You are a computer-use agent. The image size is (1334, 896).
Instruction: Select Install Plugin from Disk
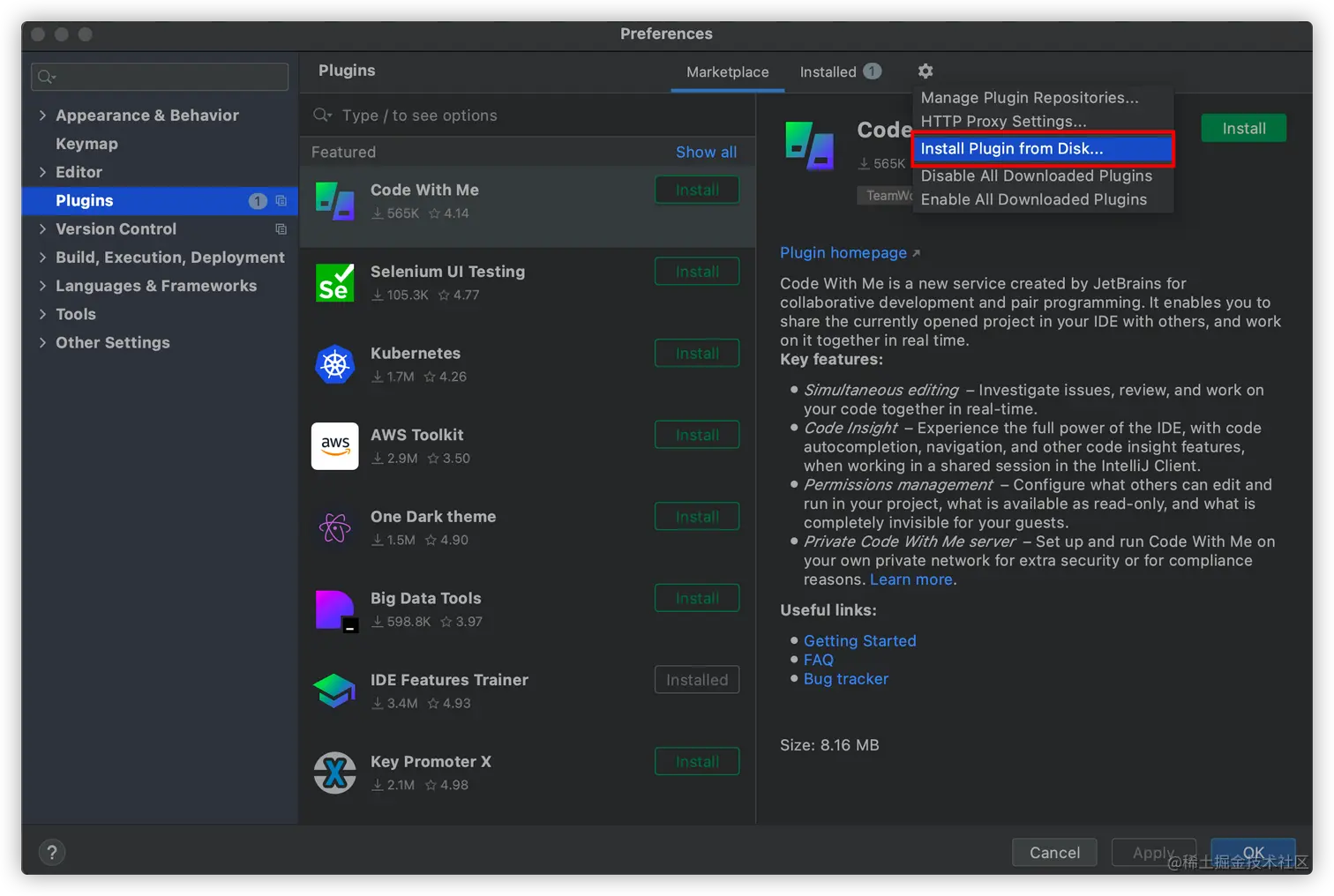pyautogui.click(x=1042, y=148)
